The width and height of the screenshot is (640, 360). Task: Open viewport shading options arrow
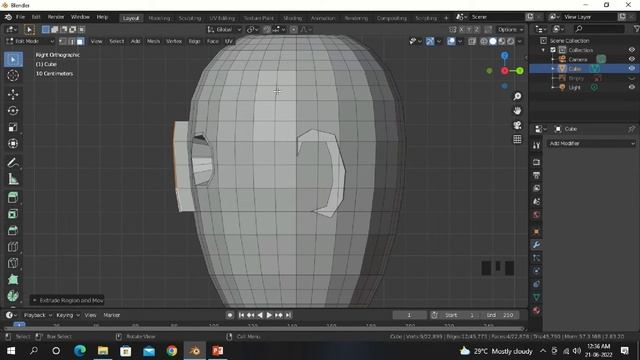[x=520, y=41]
